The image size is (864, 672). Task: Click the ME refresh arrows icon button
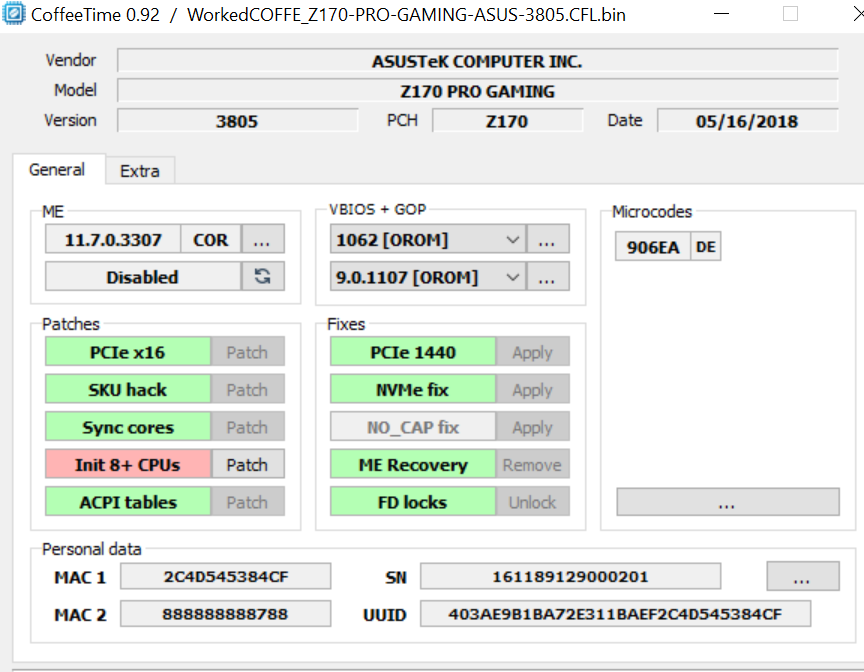coord(263,276)
